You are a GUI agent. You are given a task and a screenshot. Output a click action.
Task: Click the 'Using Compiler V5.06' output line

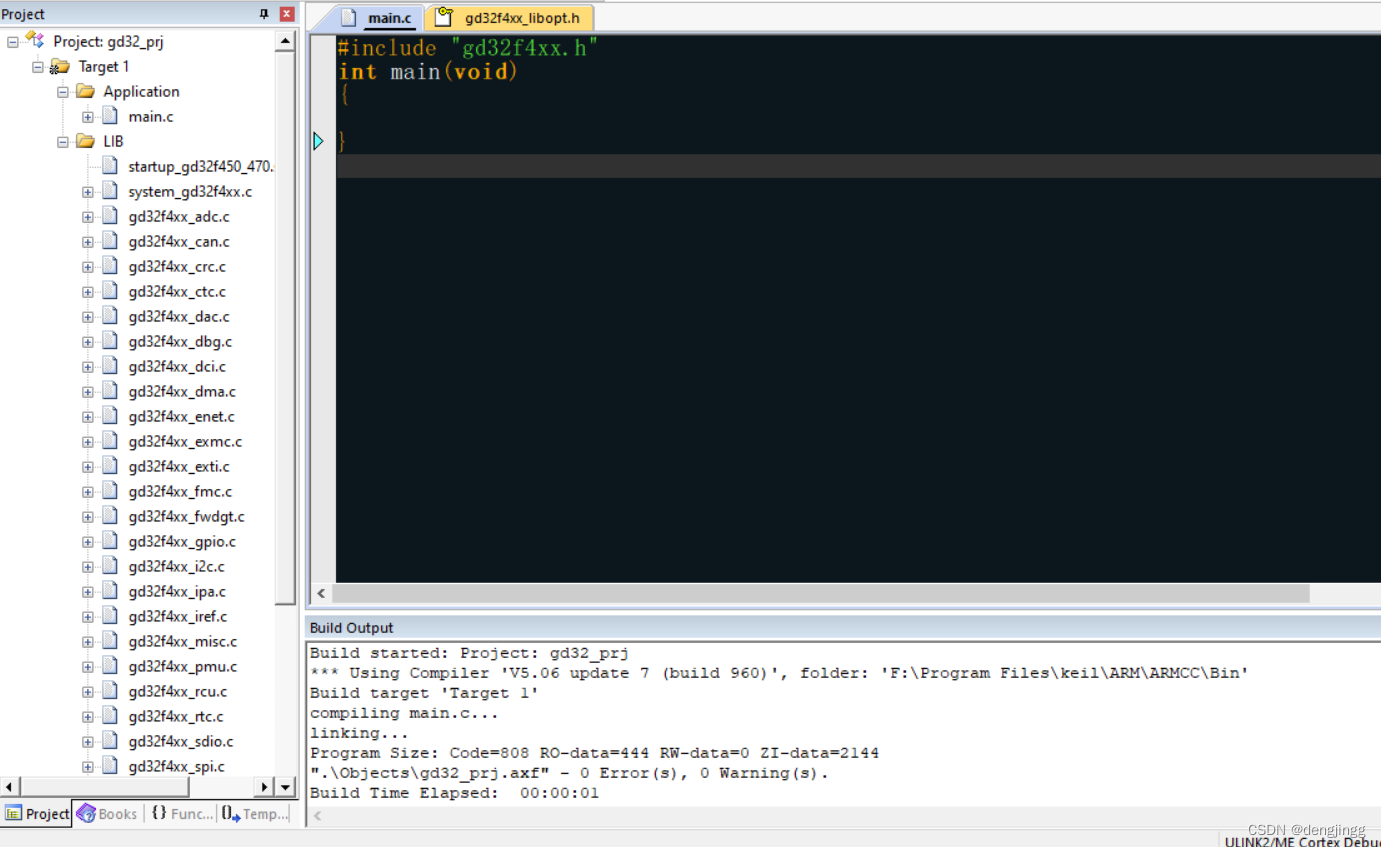click(x=779, y=673)
